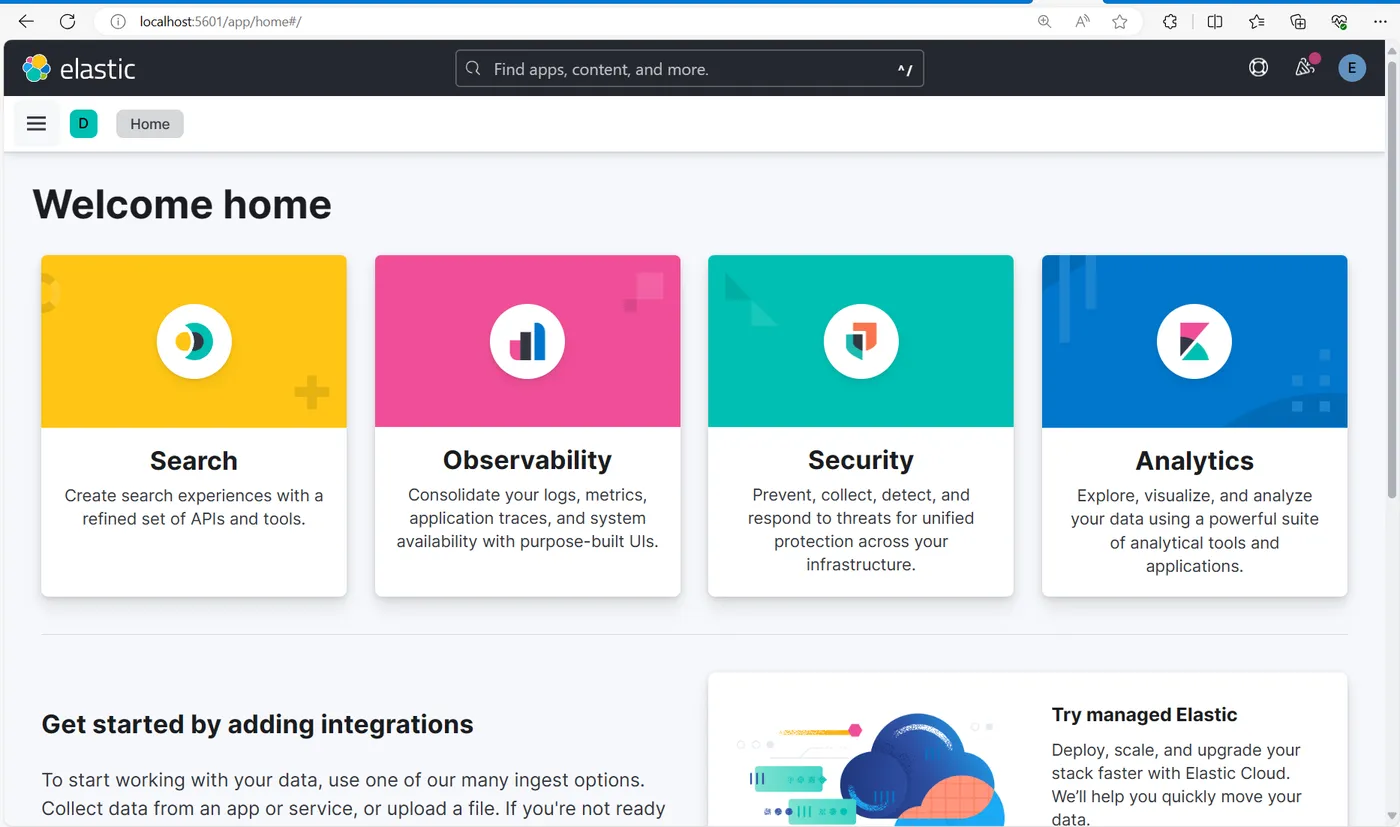Click the Observability bar chart icon
Viewport: 1400px width, 827px height.
coord(527,342)
